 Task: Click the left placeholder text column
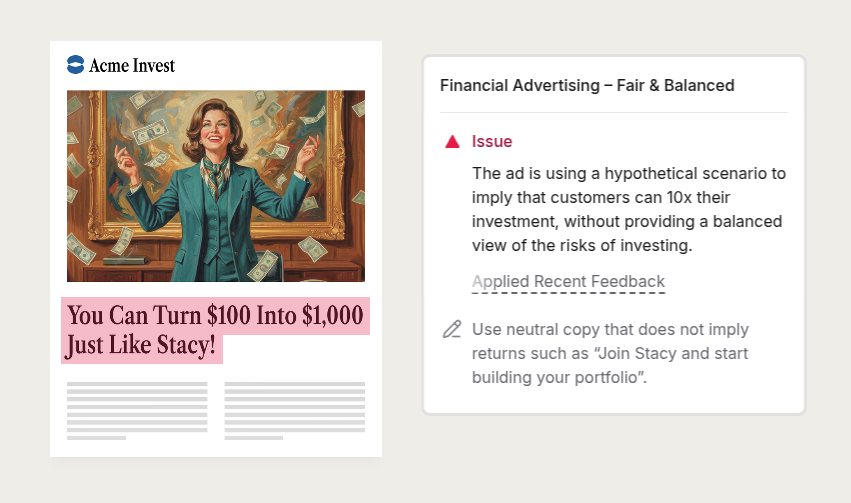point(136,410)
